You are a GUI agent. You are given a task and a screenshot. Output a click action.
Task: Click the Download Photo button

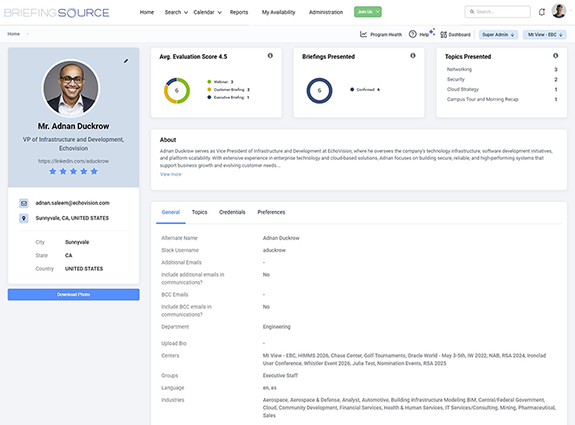[x=73, y=294]
